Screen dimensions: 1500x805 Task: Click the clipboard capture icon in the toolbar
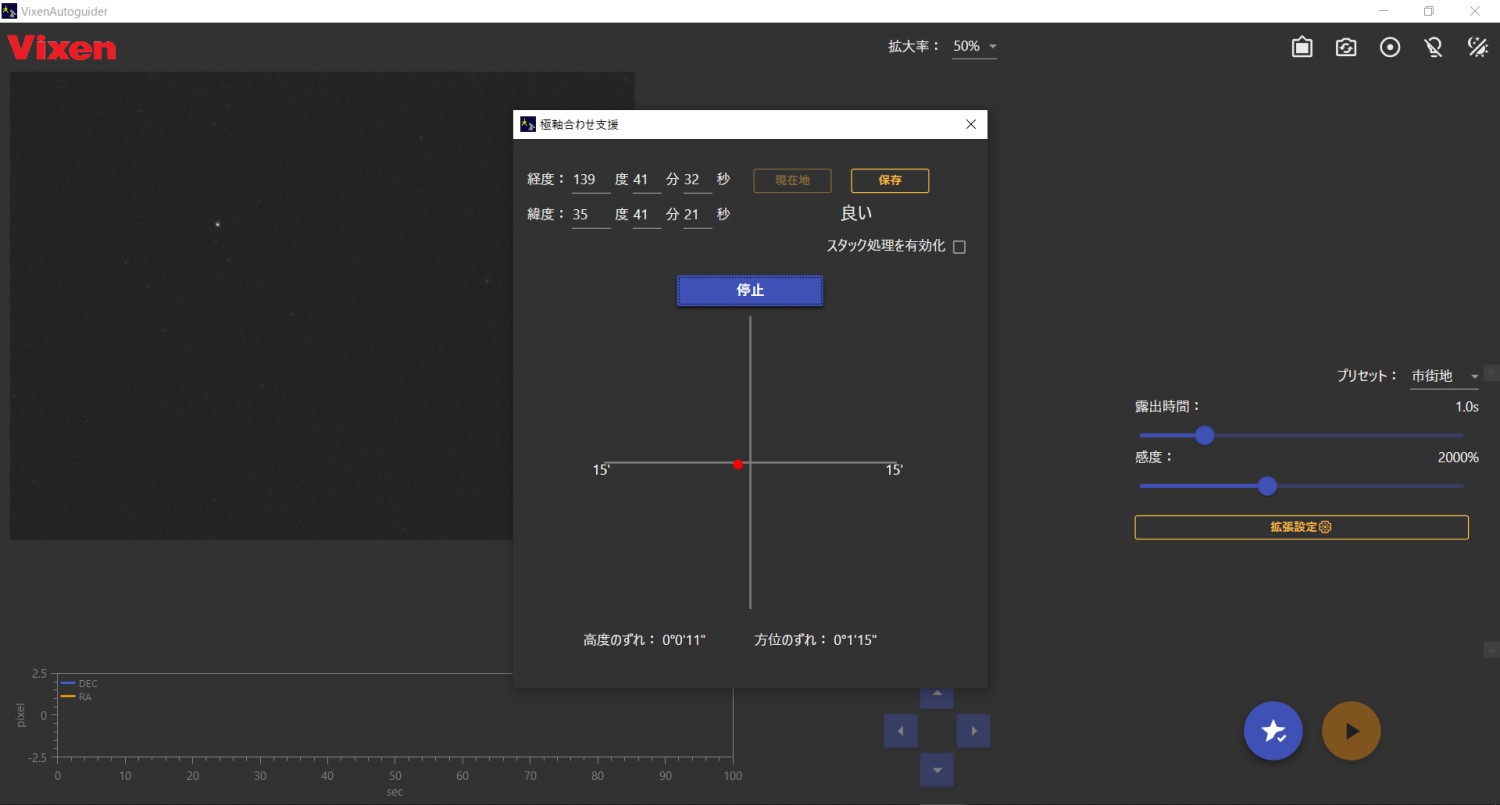[1301, 46]
